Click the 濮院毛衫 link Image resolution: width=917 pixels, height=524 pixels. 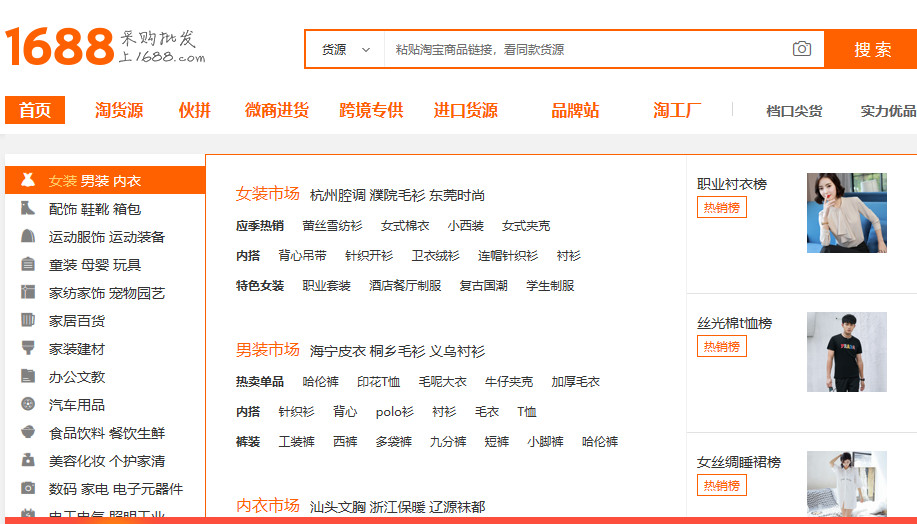tap(397, 195)
